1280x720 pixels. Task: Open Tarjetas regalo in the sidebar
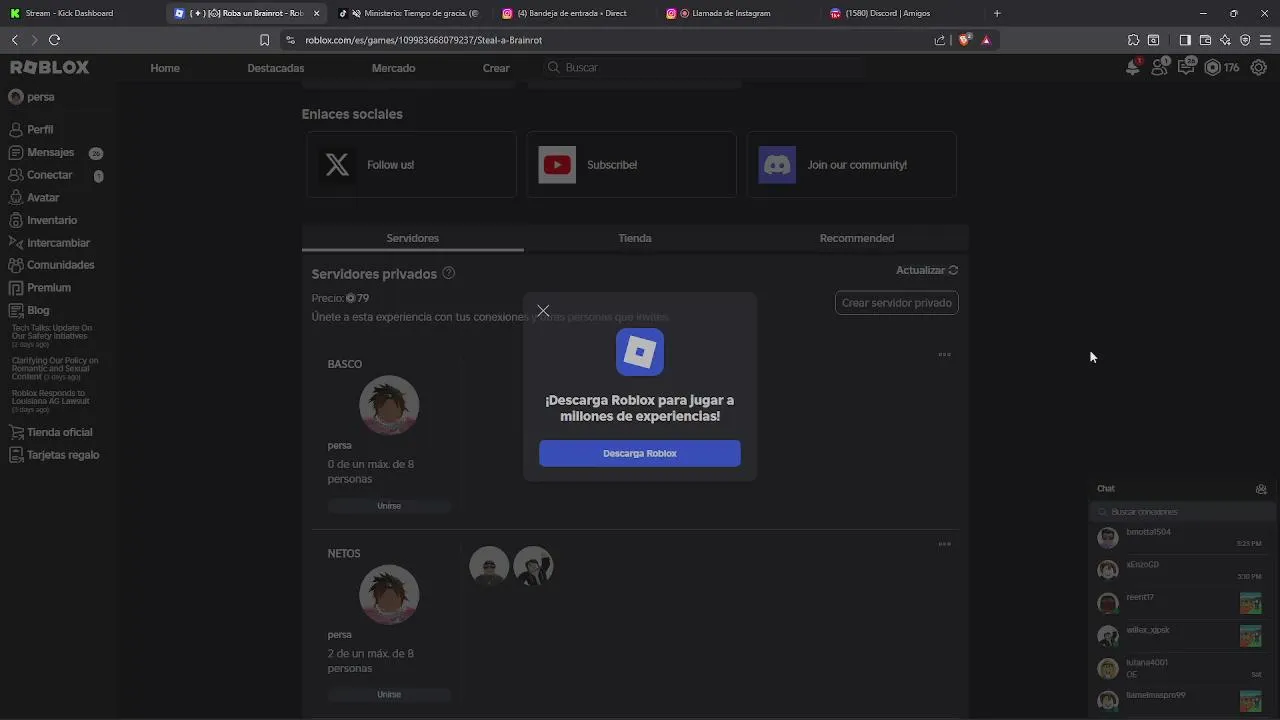pyautogui.click(x=54, y=455)
